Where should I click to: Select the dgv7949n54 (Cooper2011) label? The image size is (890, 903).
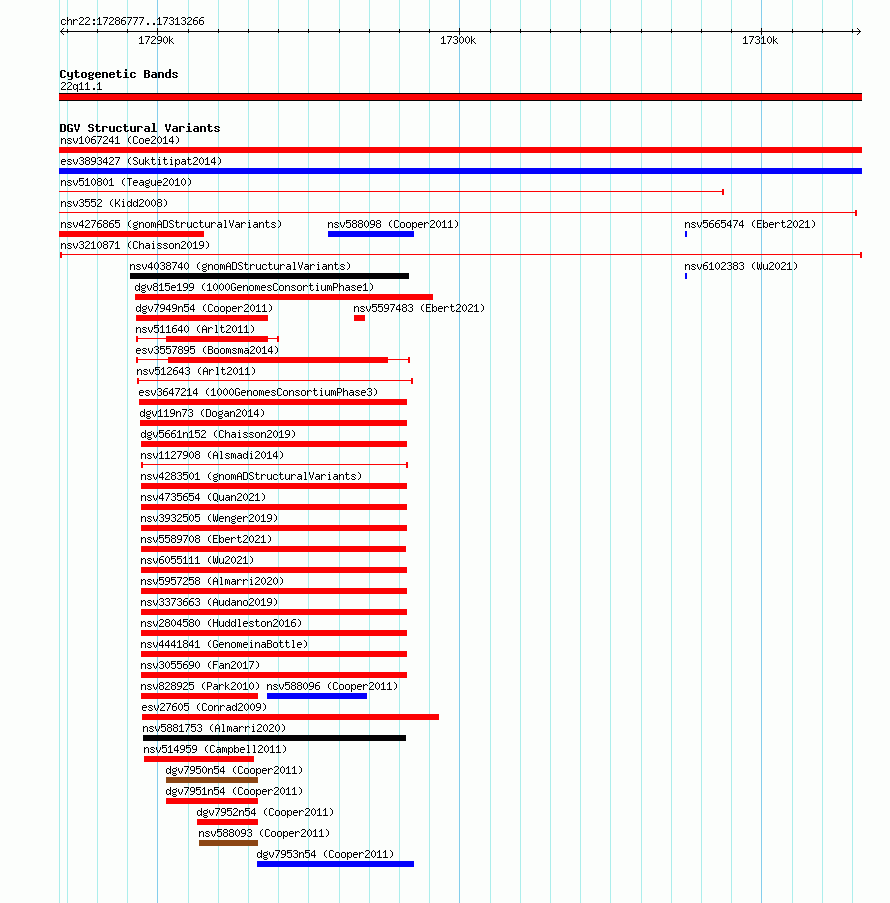click(x=204, y=308)
